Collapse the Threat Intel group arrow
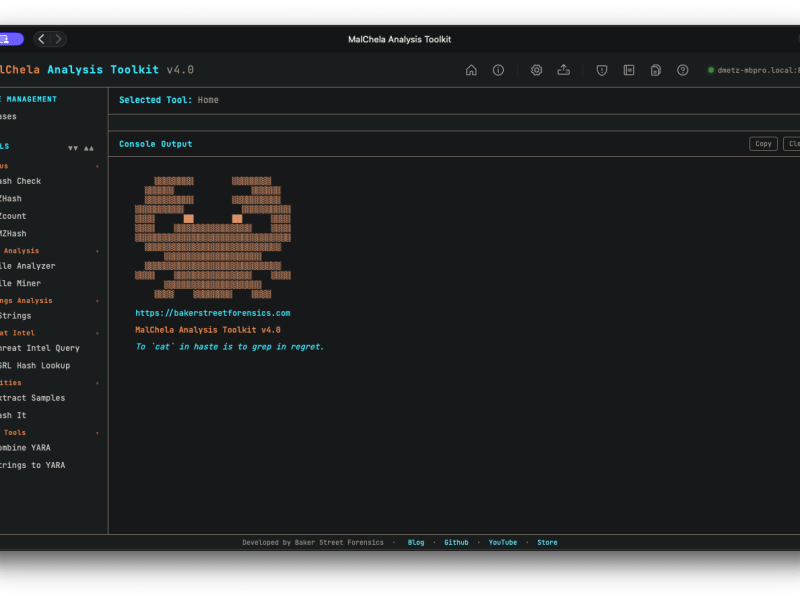 click(x=97, y=333)
